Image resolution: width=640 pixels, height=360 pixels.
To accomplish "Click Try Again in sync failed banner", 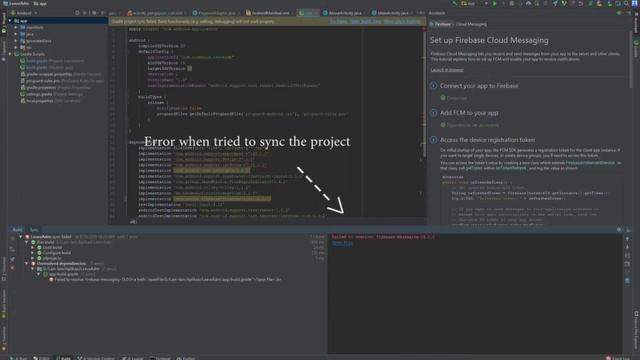I will 338,21.
